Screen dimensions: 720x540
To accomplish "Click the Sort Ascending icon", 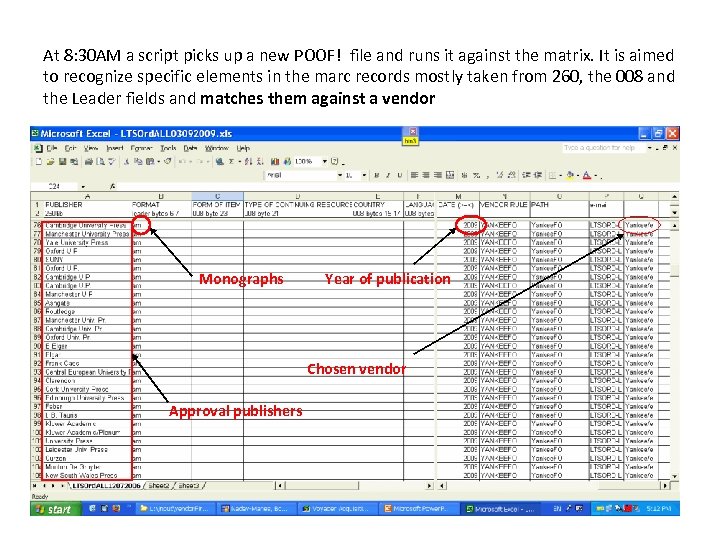I will pos(248,162).
